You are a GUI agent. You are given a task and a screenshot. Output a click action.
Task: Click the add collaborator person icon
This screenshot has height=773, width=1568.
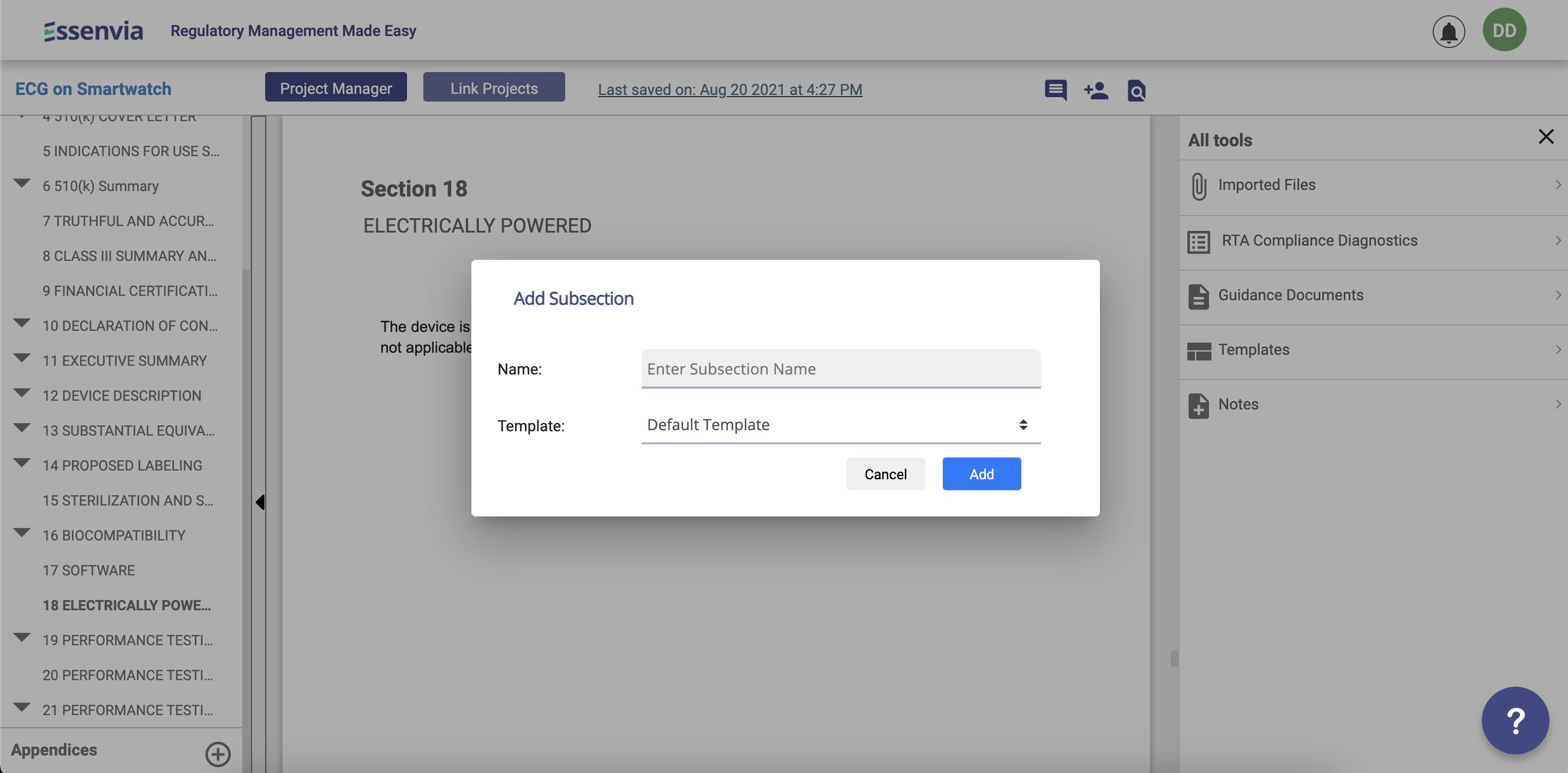tap(1096, 90)
